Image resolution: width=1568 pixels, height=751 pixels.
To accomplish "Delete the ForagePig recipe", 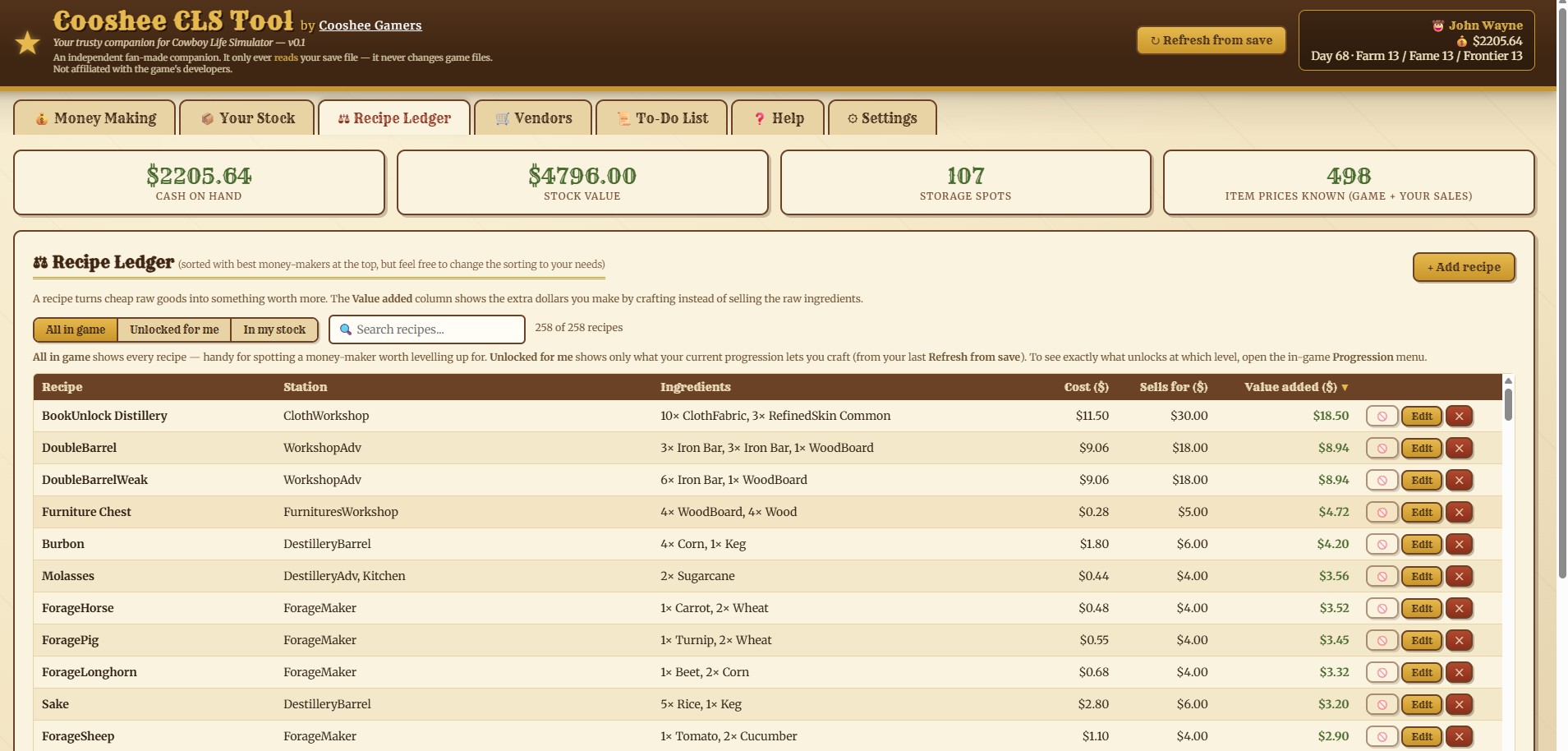I will point(1459,640).
